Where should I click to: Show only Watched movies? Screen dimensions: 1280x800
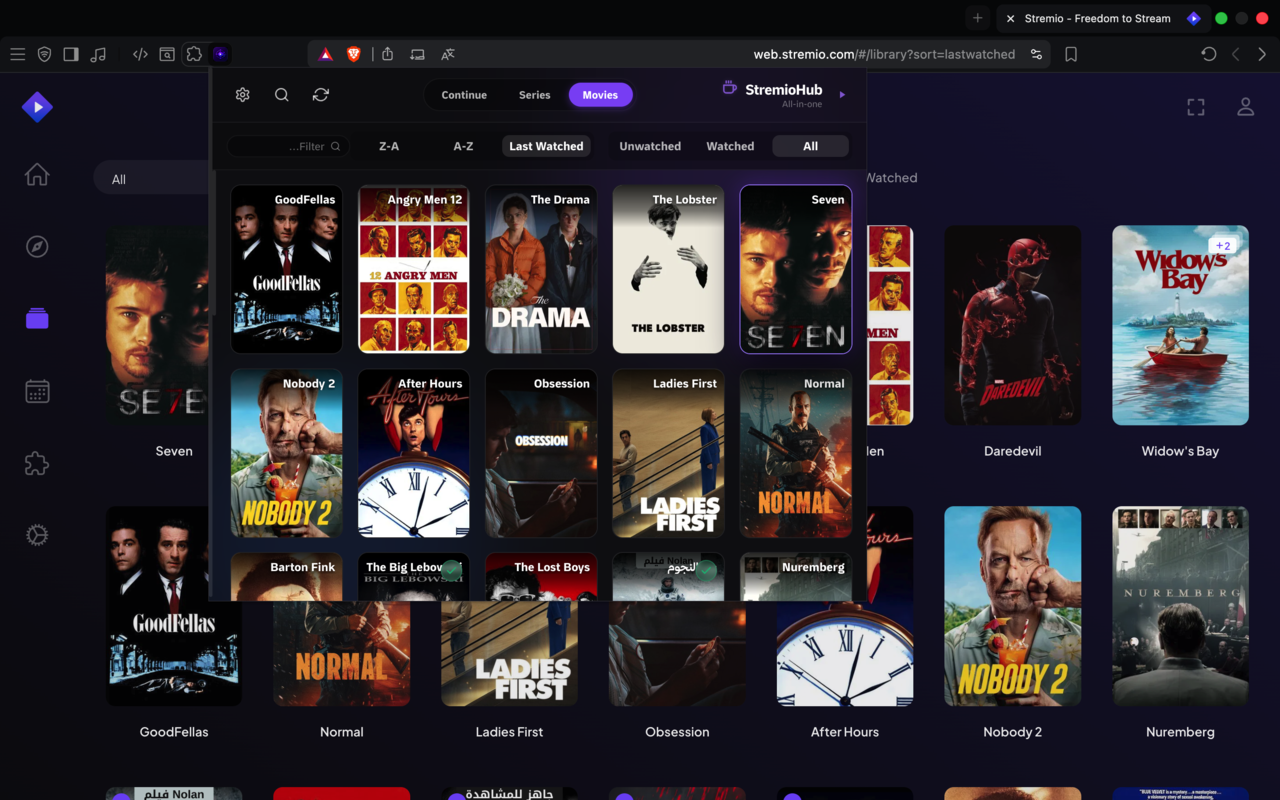click(730, 146)
